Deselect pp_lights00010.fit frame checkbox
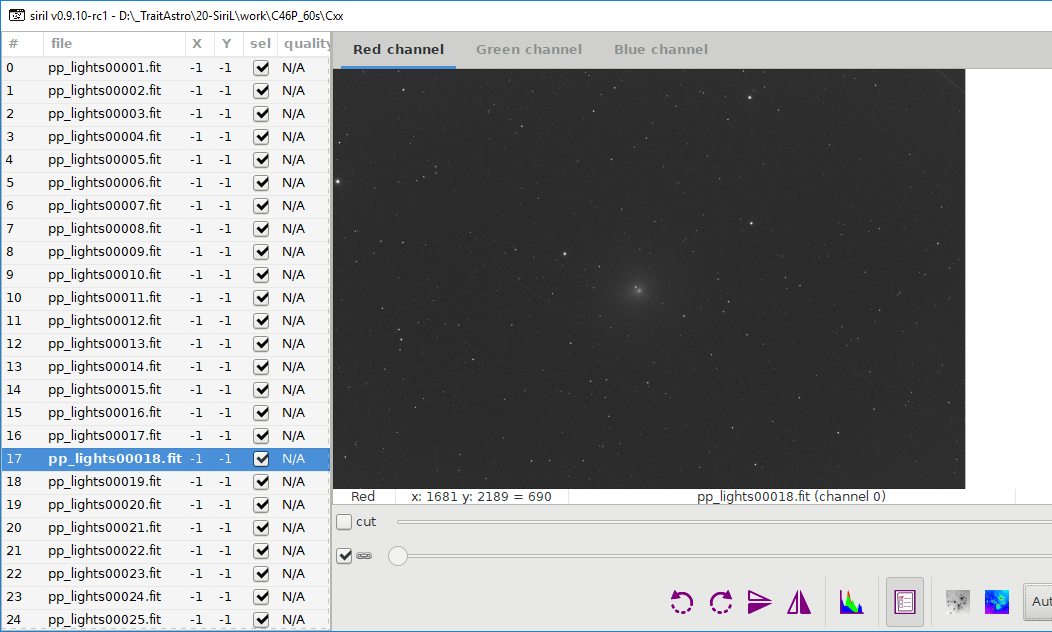Screen dimensions: 1052x632 tap(261, 274)
